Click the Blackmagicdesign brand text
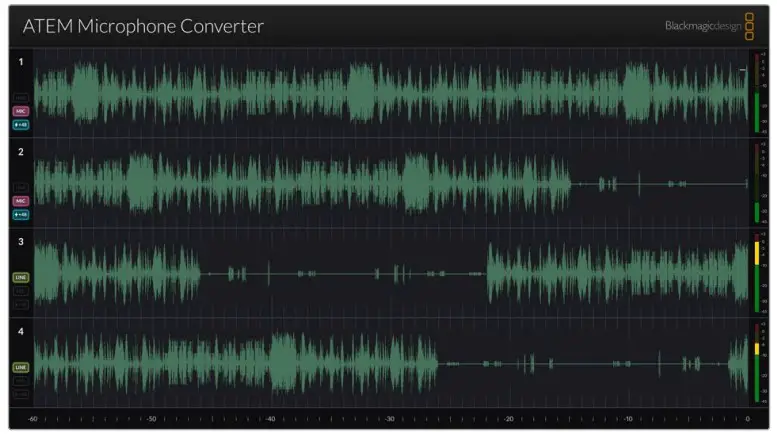777x435 pixels. coord(703,26)
